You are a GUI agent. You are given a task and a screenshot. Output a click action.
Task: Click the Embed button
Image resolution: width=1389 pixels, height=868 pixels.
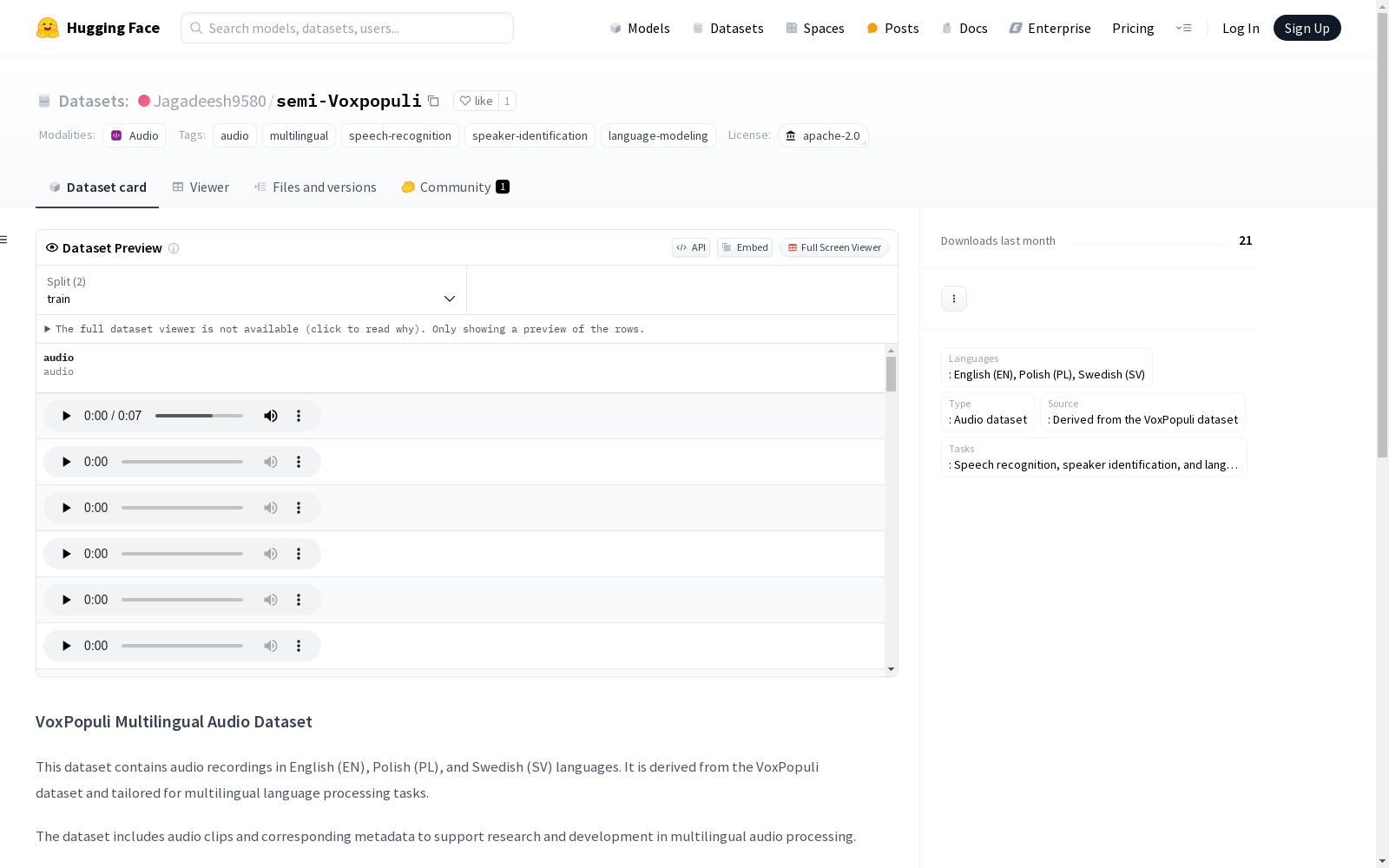tap(745, 247)
